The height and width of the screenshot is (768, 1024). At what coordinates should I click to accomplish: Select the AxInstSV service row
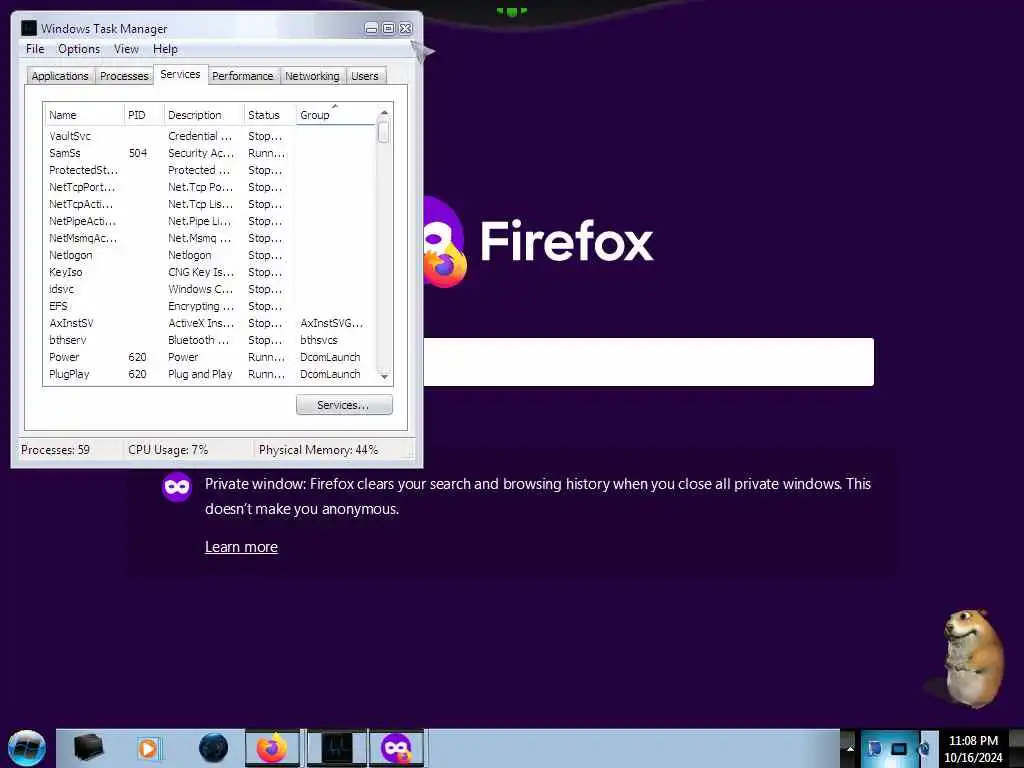210,323
